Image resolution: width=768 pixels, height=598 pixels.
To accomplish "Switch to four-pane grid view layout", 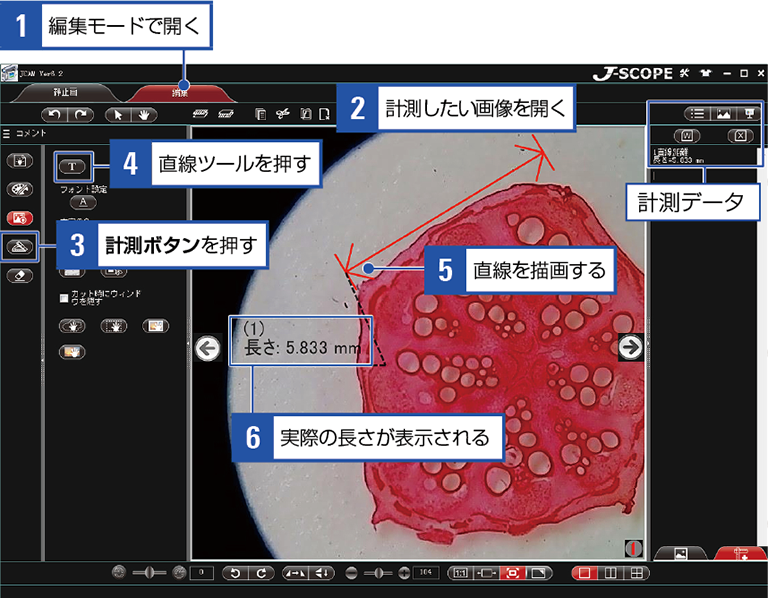I will click(635, 573).
